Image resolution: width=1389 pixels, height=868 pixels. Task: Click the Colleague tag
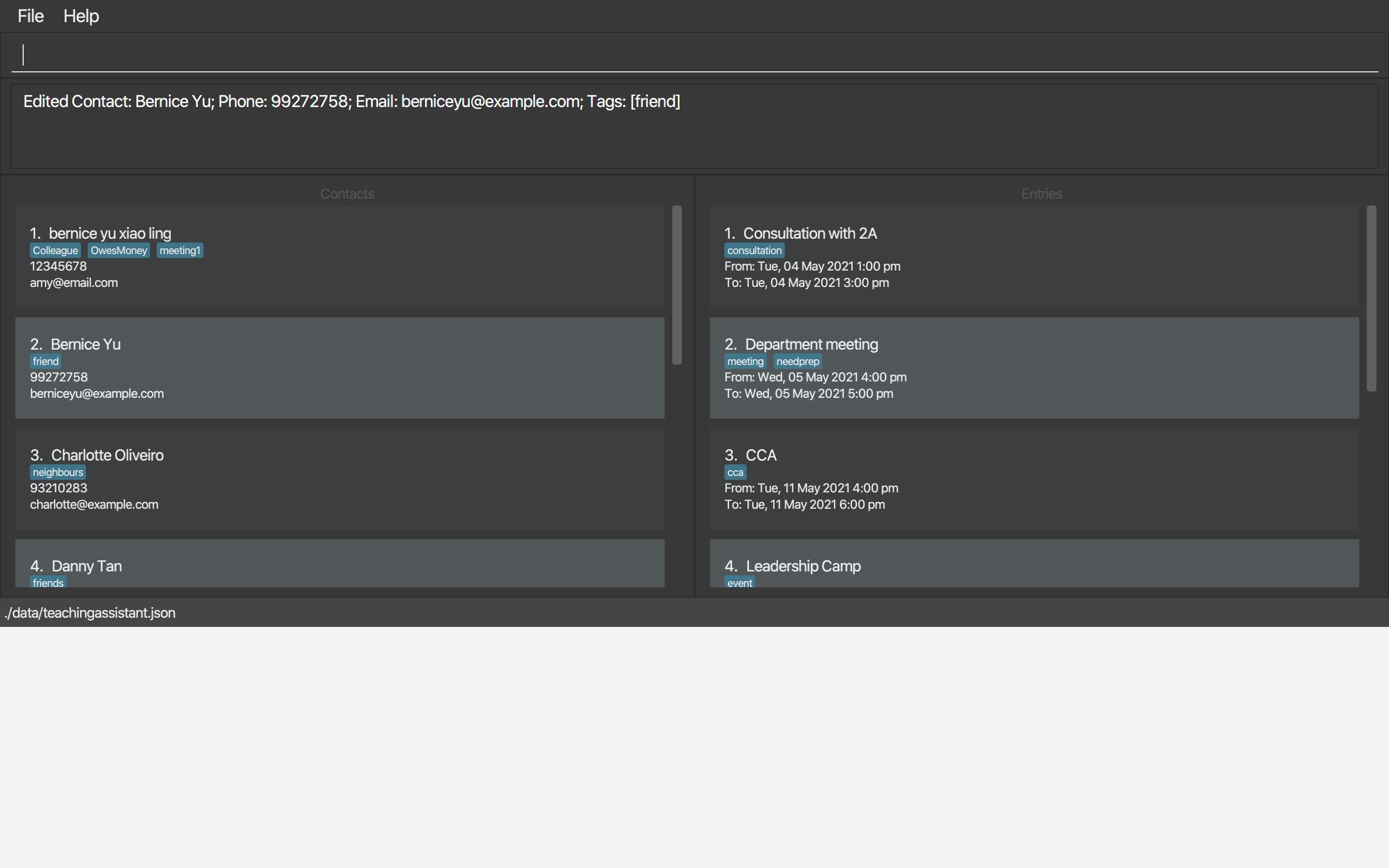55,250
